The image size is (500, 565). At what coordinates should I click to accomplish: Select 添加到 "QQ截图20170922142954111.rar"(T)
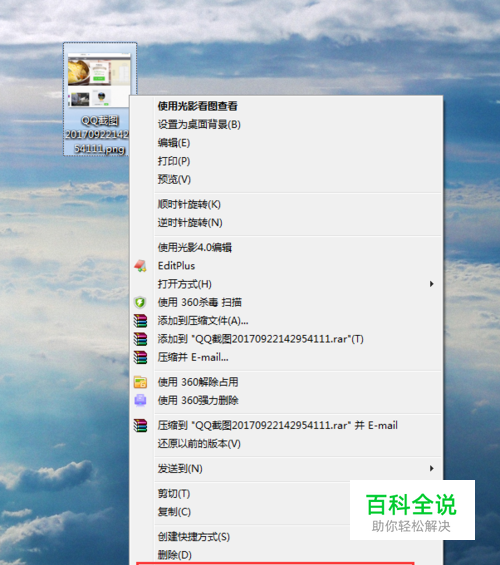(x=260, y=339)
